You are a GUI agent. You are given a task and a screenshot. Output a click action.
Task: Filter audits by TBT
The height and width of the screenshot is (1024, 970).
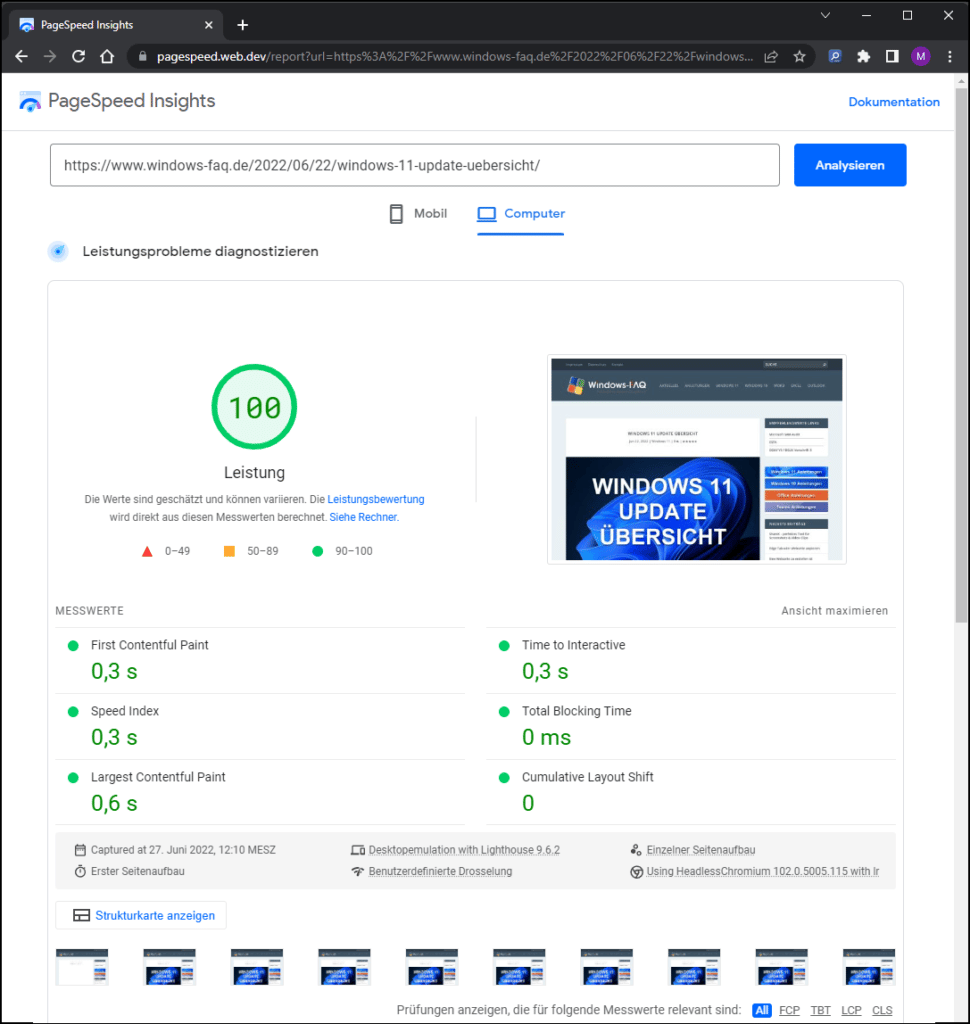click(820, 1010)
